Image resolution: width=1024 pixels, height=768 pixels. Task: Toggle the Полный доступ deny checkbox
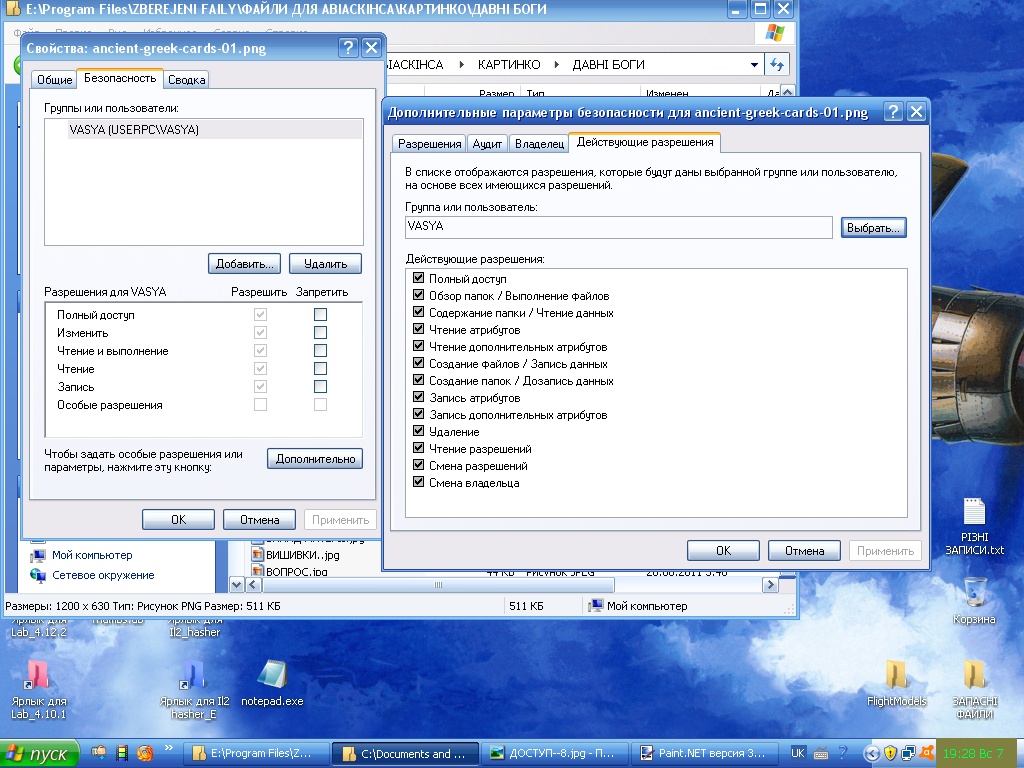click(320, 315)
